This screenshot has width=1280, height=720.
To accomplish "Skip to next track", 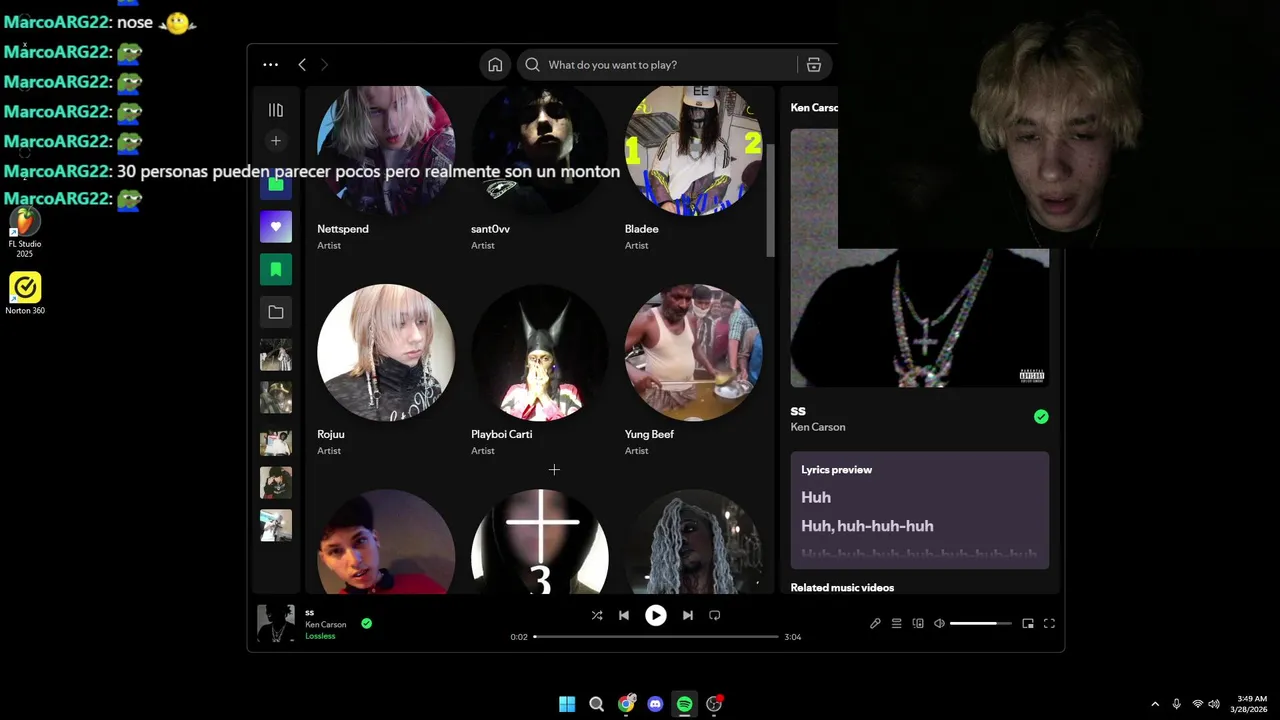I will (x=688, y=615).
